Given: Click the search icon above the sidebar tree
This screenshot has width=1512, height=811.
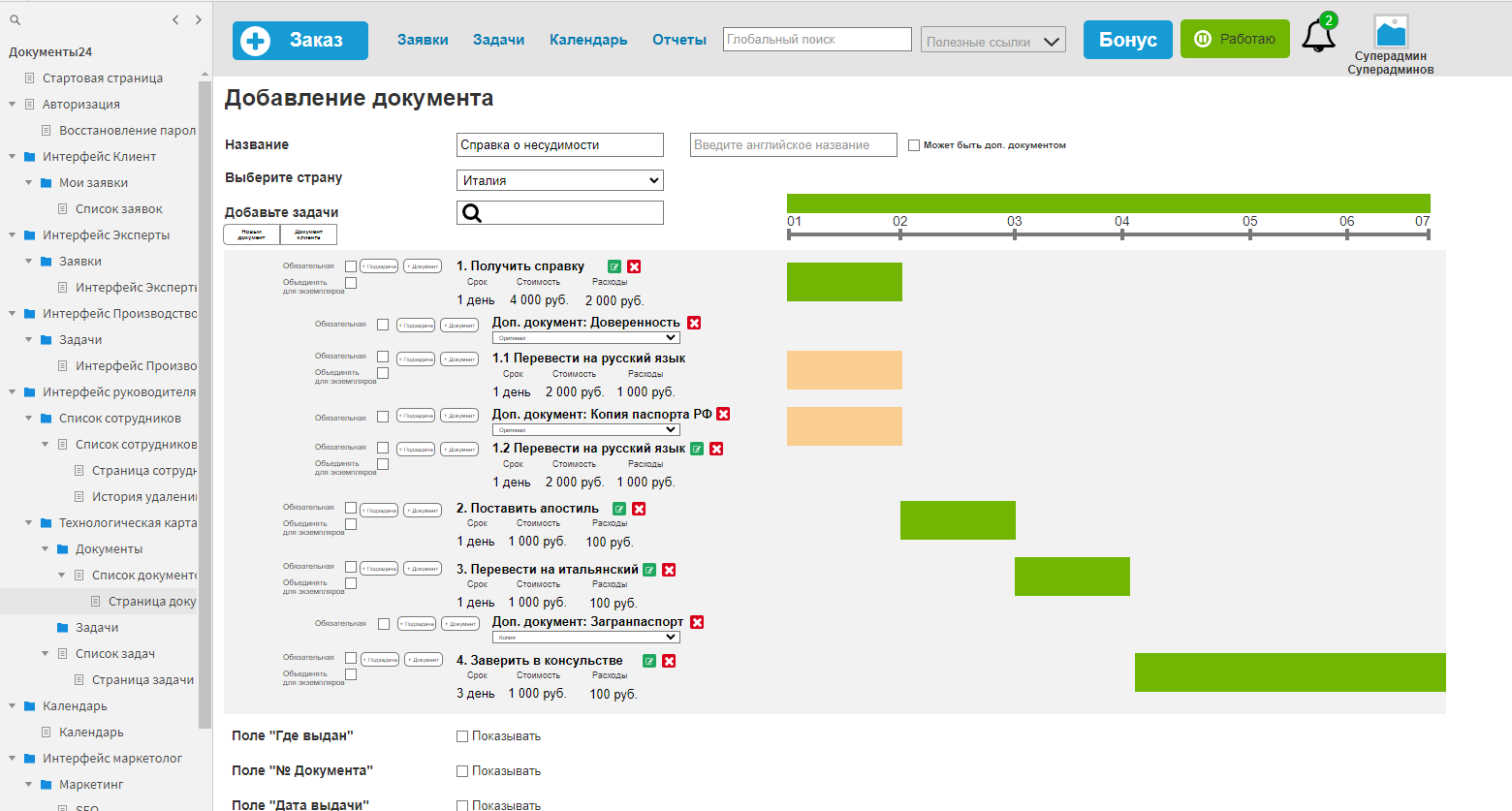Looking at the screenshot, I should tap(15, 19).
